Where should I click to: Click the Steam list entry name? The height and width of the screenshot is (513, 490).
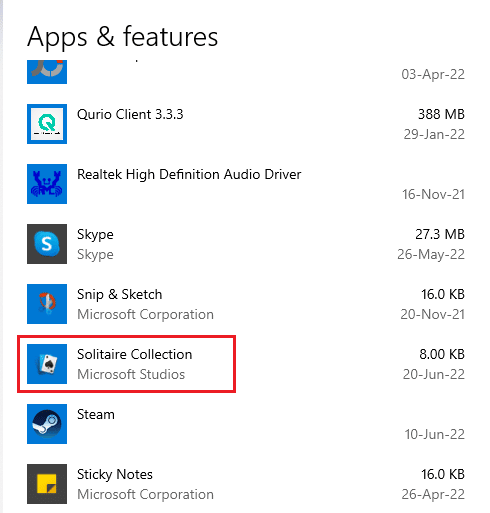click(x=96, y=414)
